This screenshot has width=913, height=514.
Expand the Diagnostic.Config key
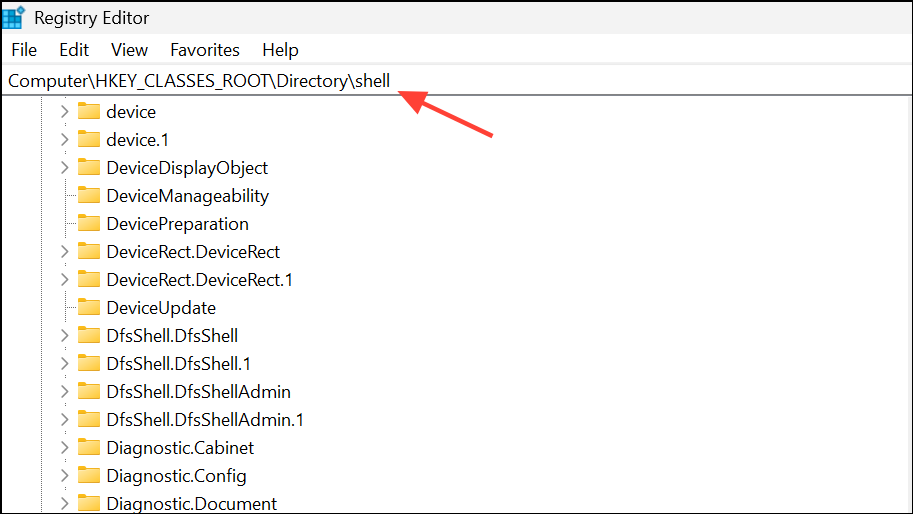coord(65,476)
